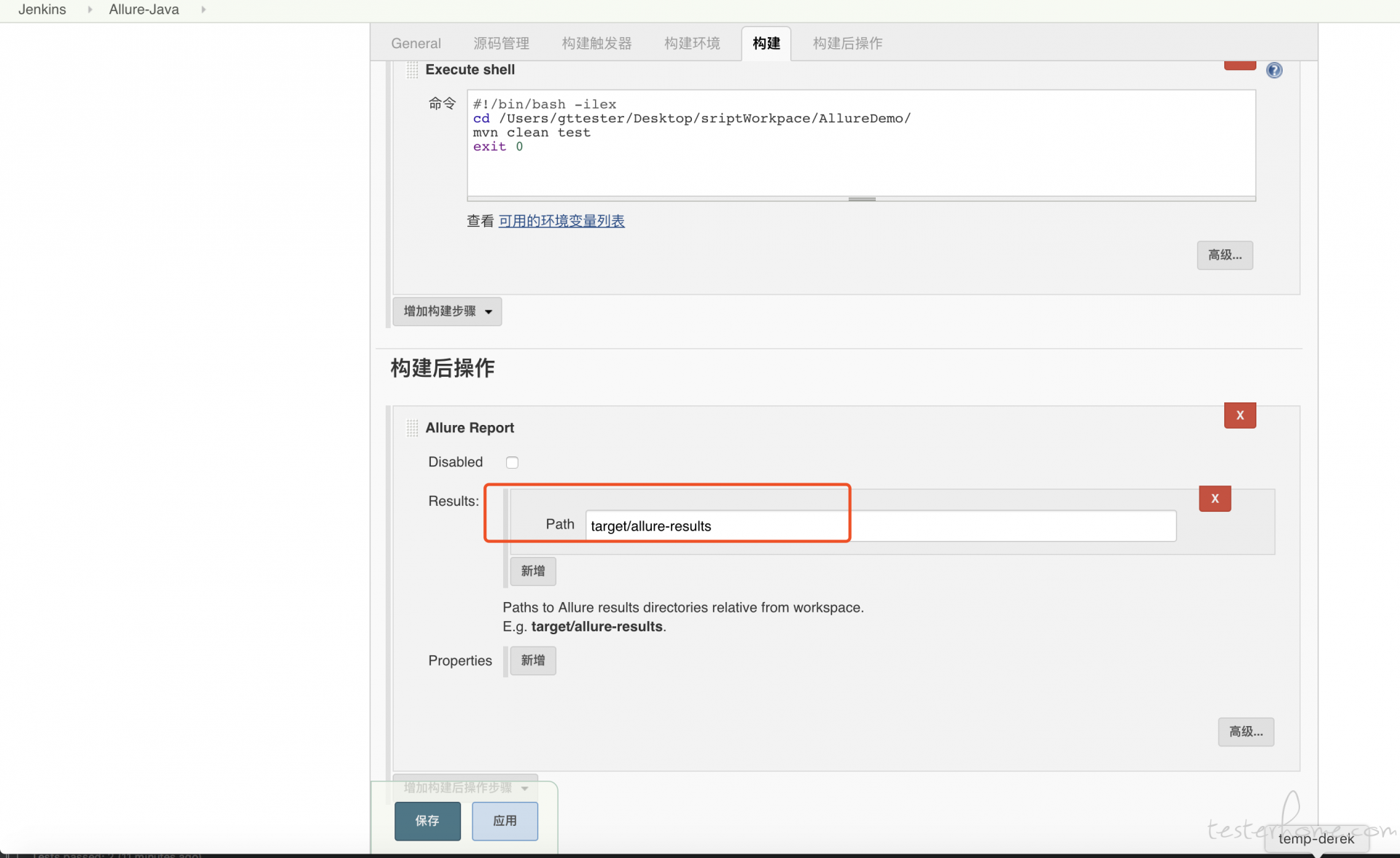Open the 增加构建步骤 dropdown
The image size is (1400, 858).
[447, 311]
